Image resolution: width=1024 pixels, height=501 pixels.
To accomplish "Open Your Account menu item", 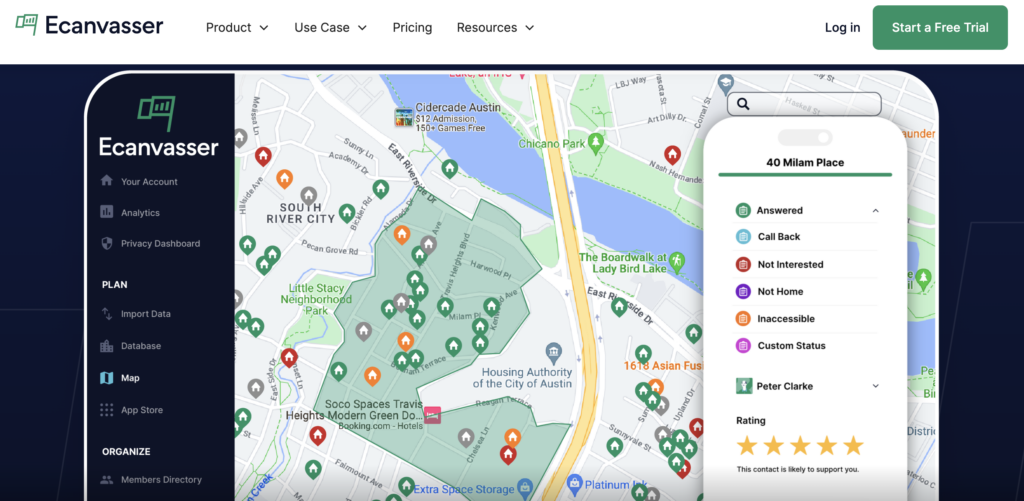I will (149, 182).
